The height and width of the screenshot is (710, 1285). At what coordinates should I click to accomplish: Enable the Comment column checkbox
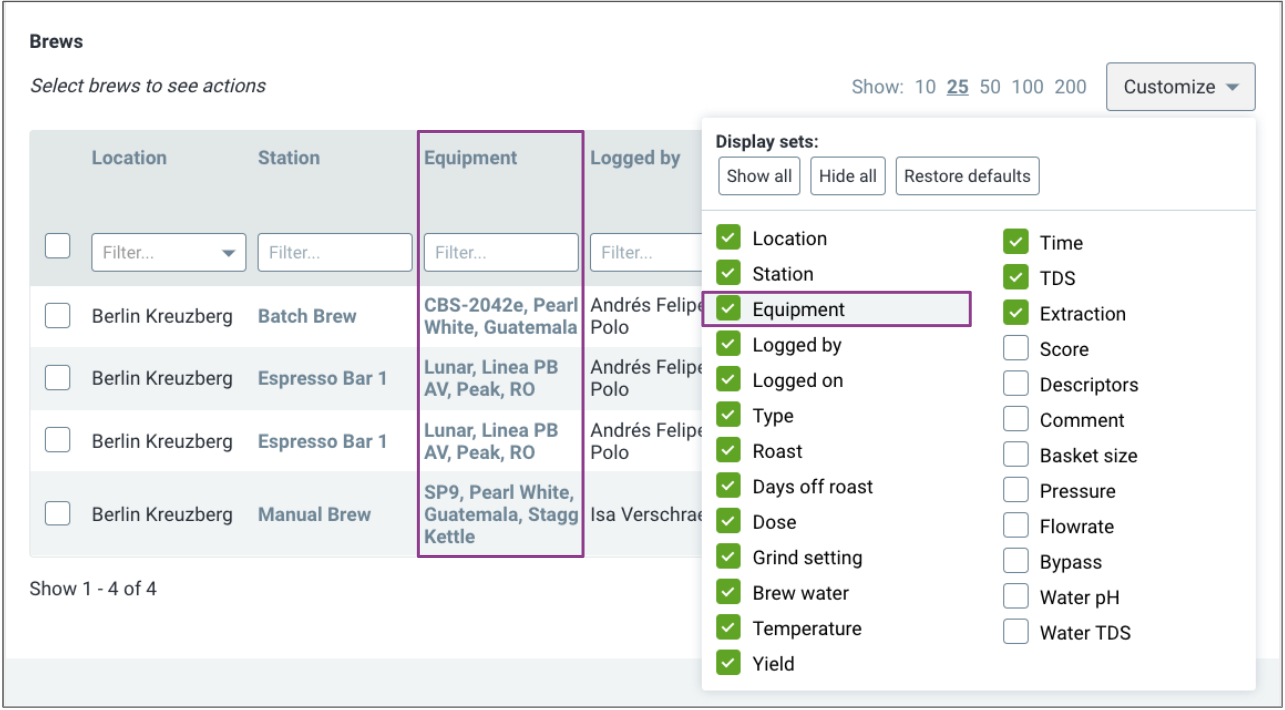(1016, 420)
